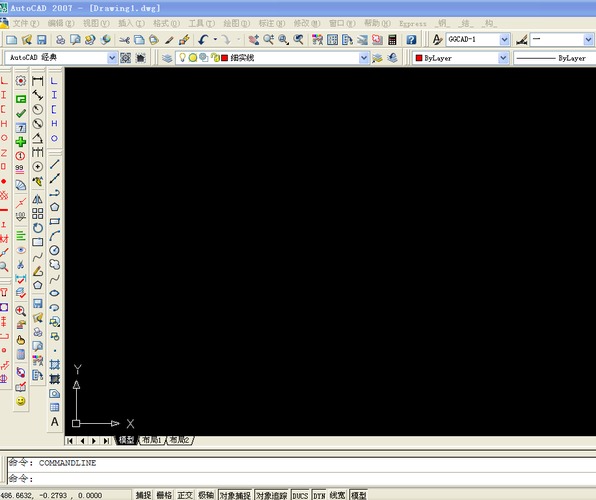Viewport: 596px width, 500px height.
Task: Toggle 栅格 grid display in status bar
Action: 164,495
